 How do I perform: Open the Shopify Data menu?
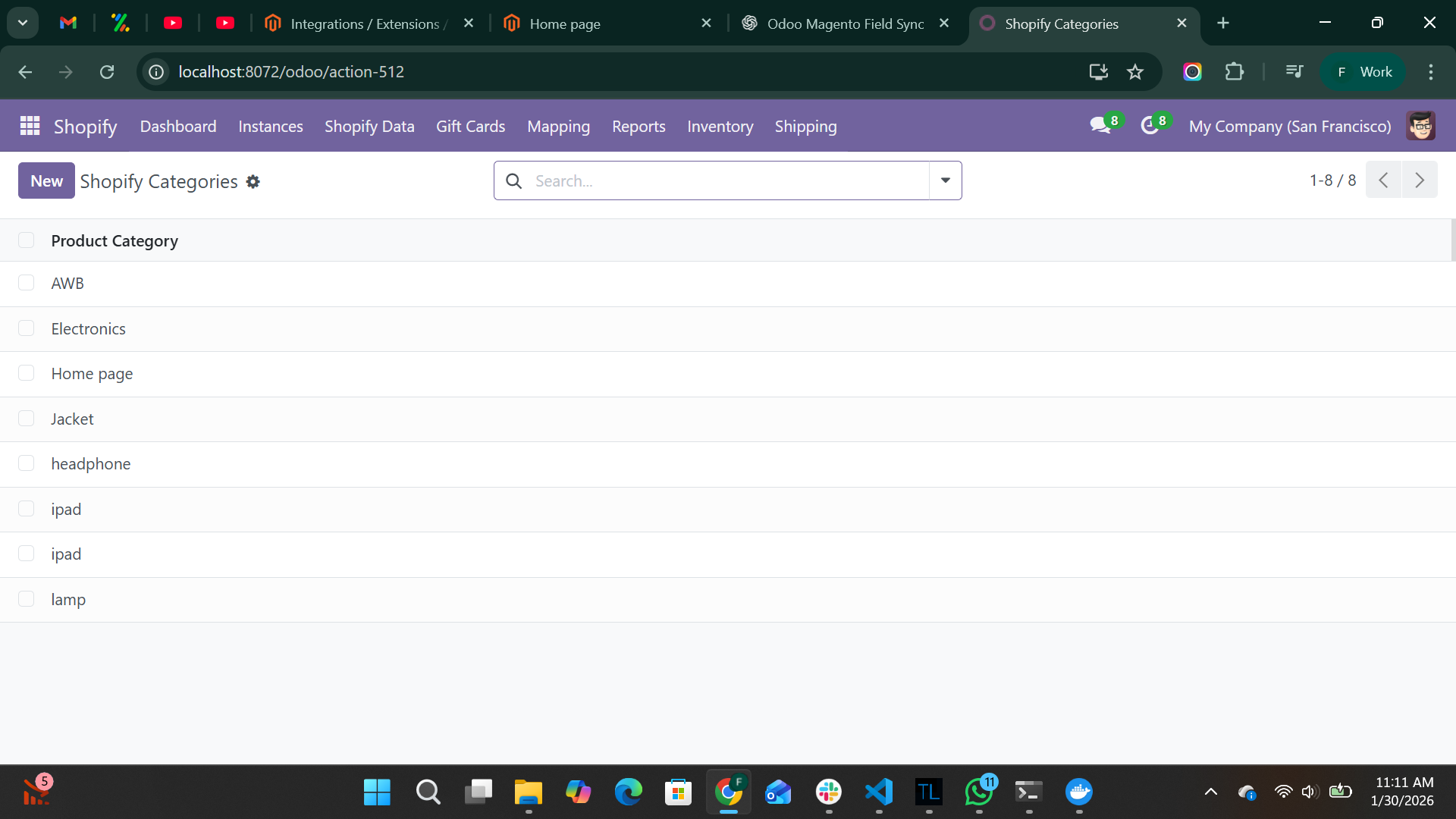point(369,127)
